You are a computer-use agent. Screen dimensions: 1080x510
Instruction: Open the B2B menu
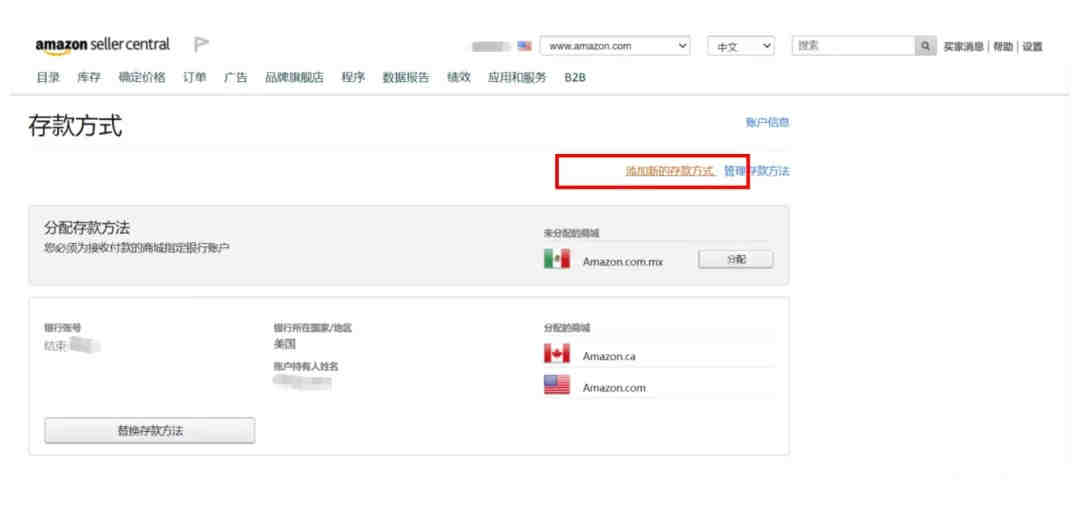[x=575, y=79]
